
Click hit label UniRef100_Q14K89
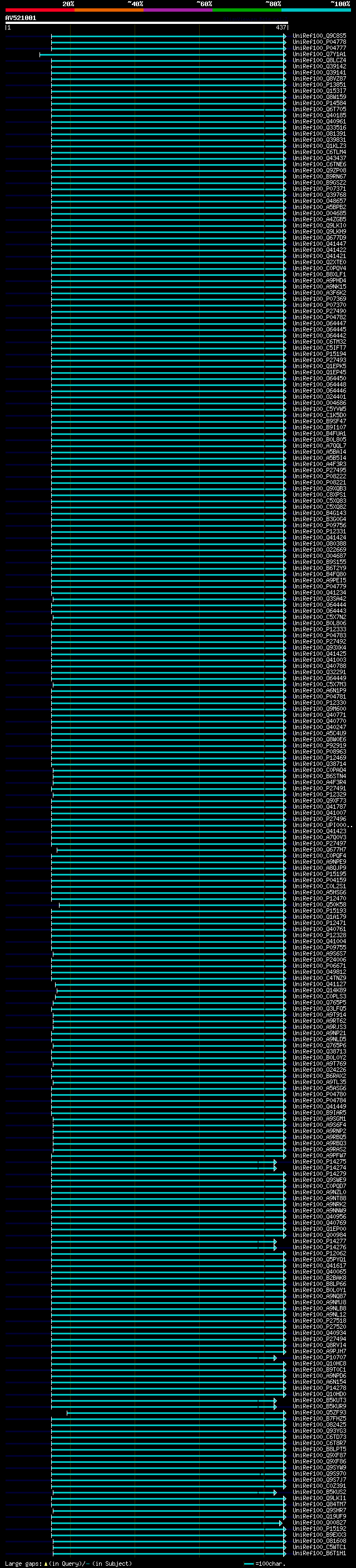click(319, 990)
